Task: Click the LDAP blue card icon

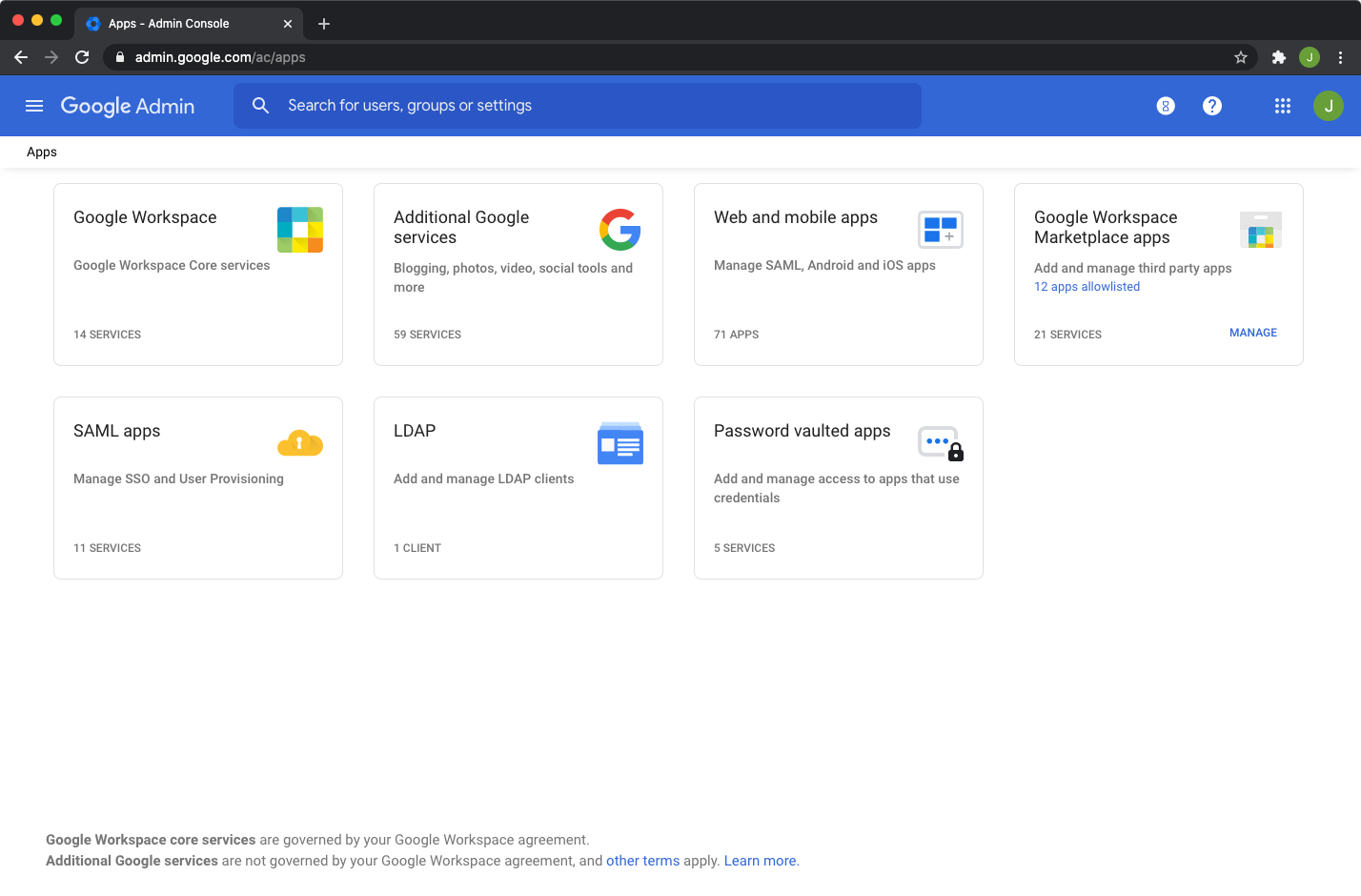Action: coord(620,443)
